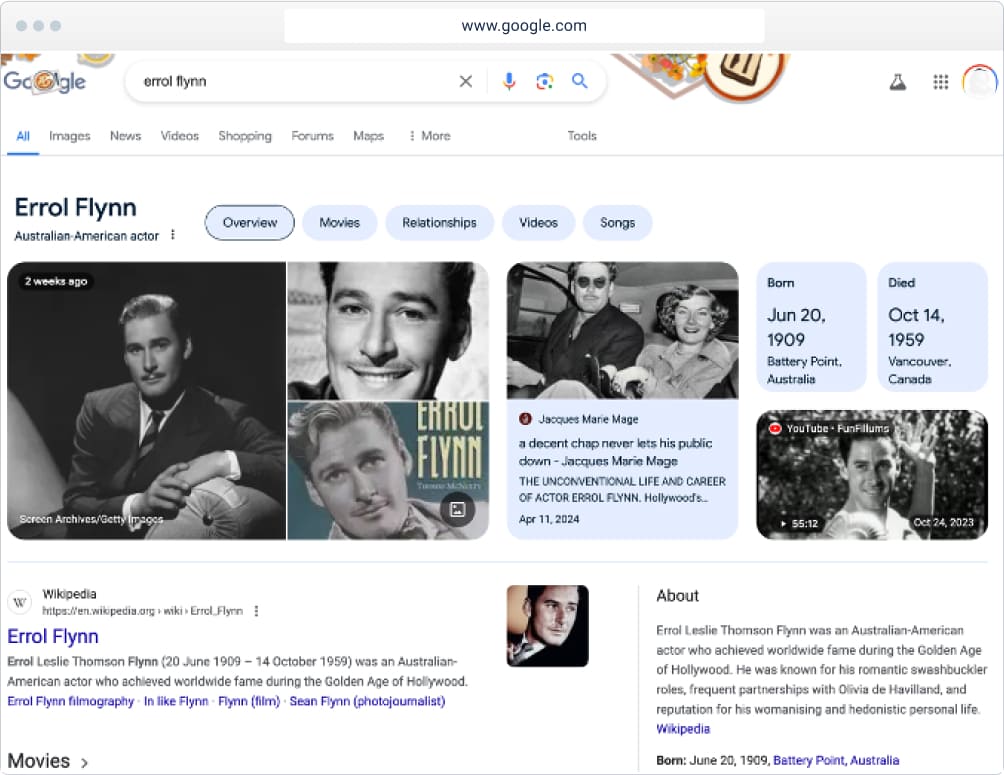This screenshot has height=775, width=1004.
Task: Click inside the errol flynn search field
Action: click(x=290, y=82)
